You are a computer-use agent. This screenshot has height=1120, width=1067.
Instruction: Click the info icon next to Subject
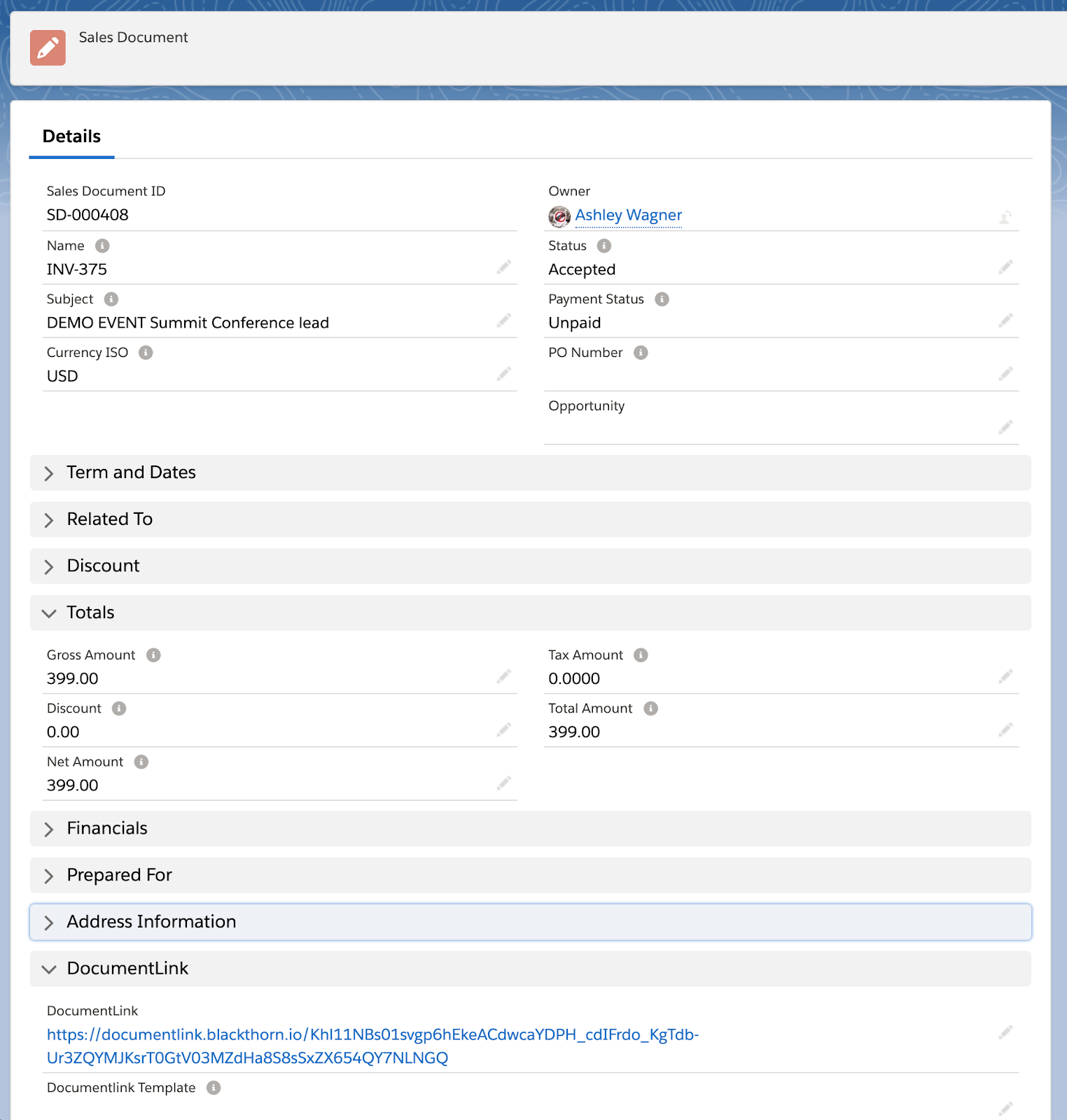pyautogui.click(x=111, y=299)
